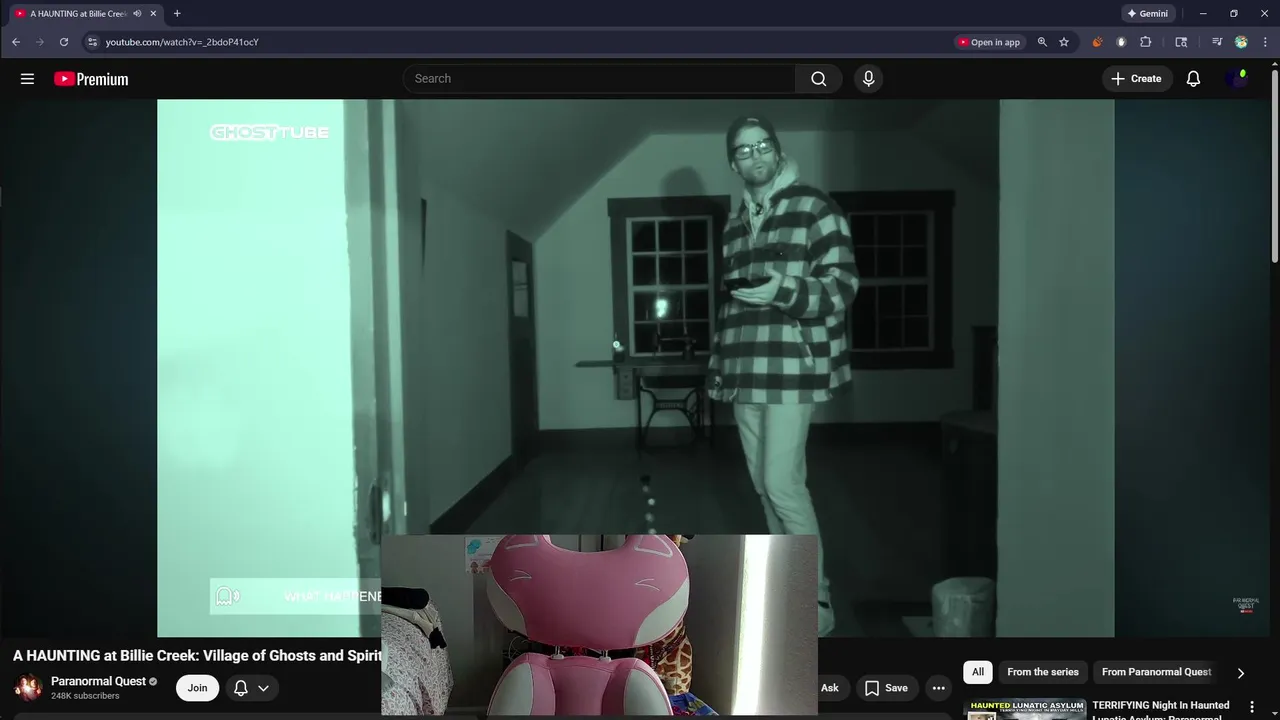Reload the YouTube page
Screen dimensions: 1280x720
point(64,42)
